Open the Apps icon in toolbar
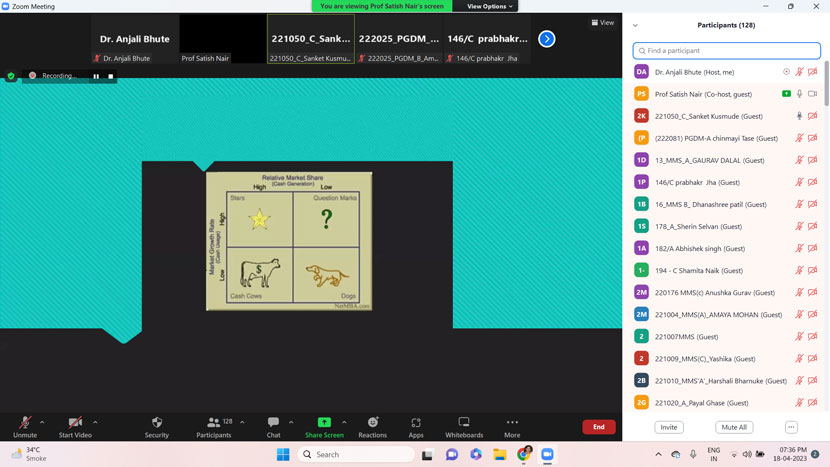This screenshot has height=467, width=830. point(416,424)
